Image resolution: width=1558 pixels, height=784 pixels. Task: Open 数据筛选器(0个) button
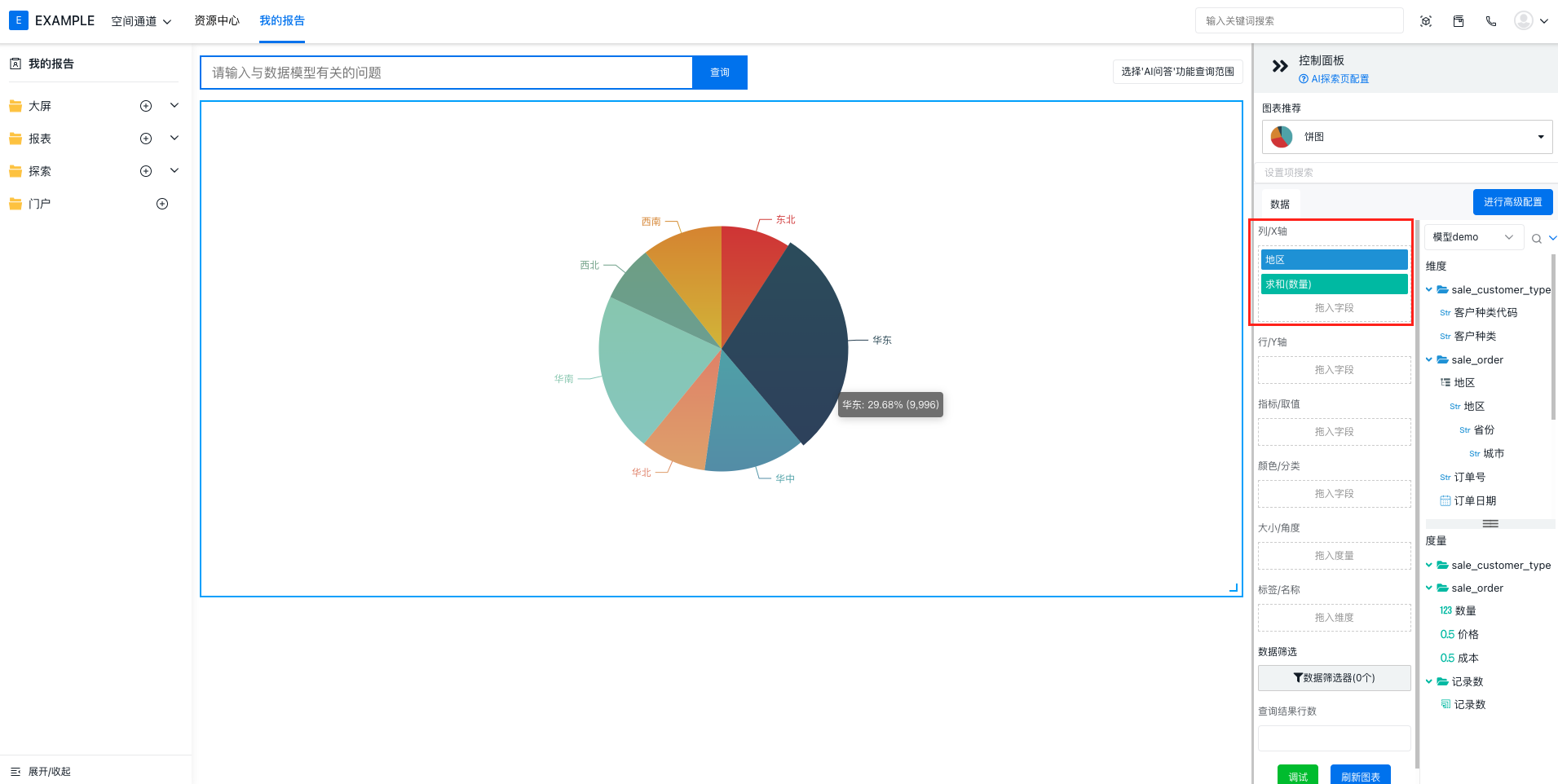coord(1334,678)
